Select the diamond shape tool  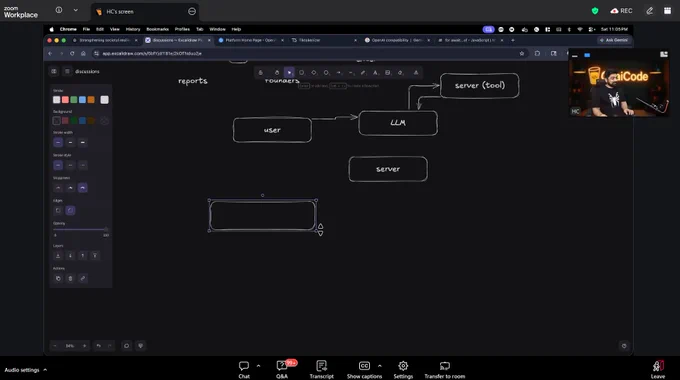pyautogui.click(x=314, y=72)
